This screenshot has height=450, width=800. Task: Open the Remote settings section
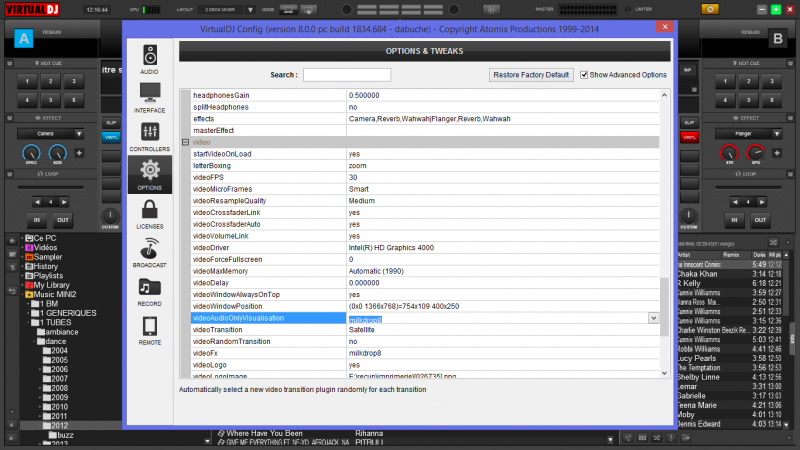coord(149,330)
